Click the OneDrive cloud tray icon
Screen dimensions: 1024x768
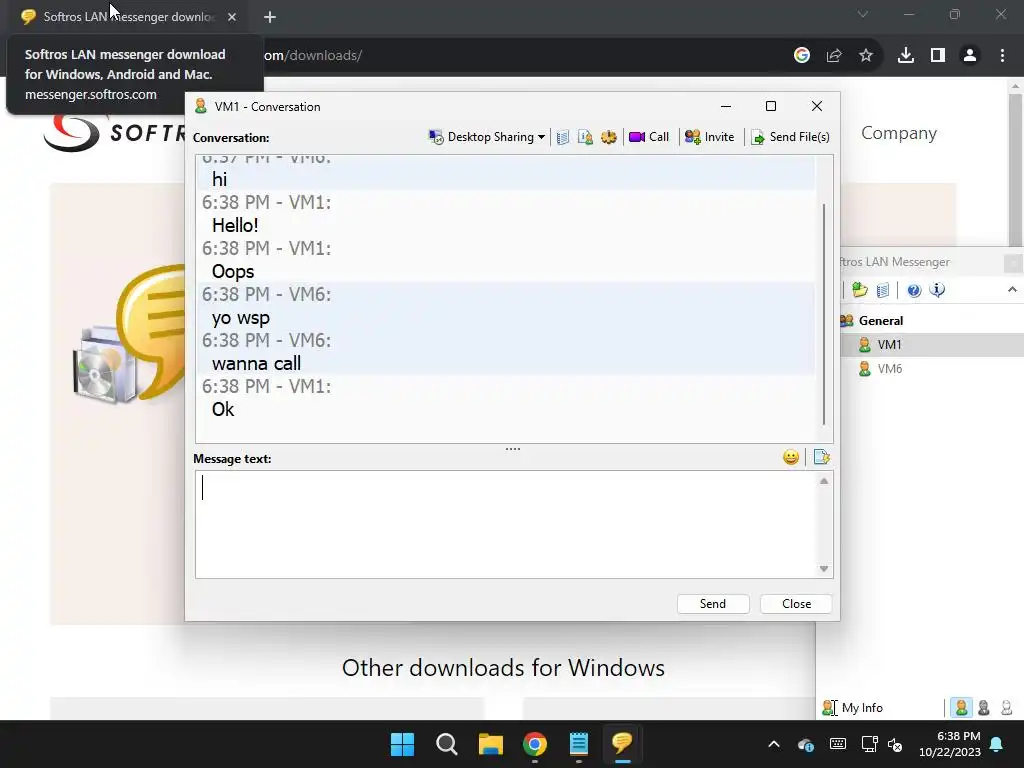(806, 744)
